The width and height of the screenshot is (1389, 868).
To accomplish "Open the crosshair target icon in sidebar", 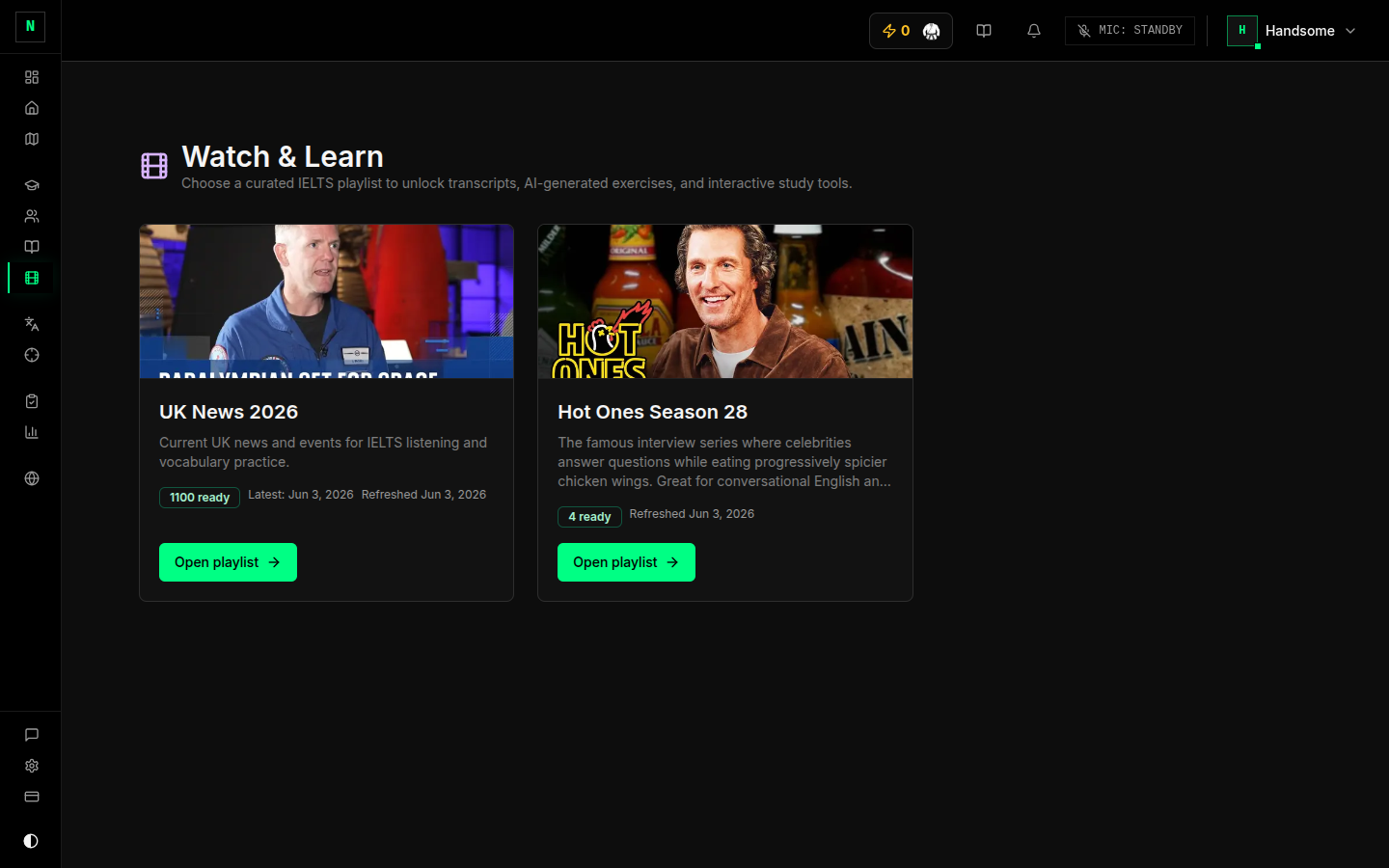I will 32,355.
